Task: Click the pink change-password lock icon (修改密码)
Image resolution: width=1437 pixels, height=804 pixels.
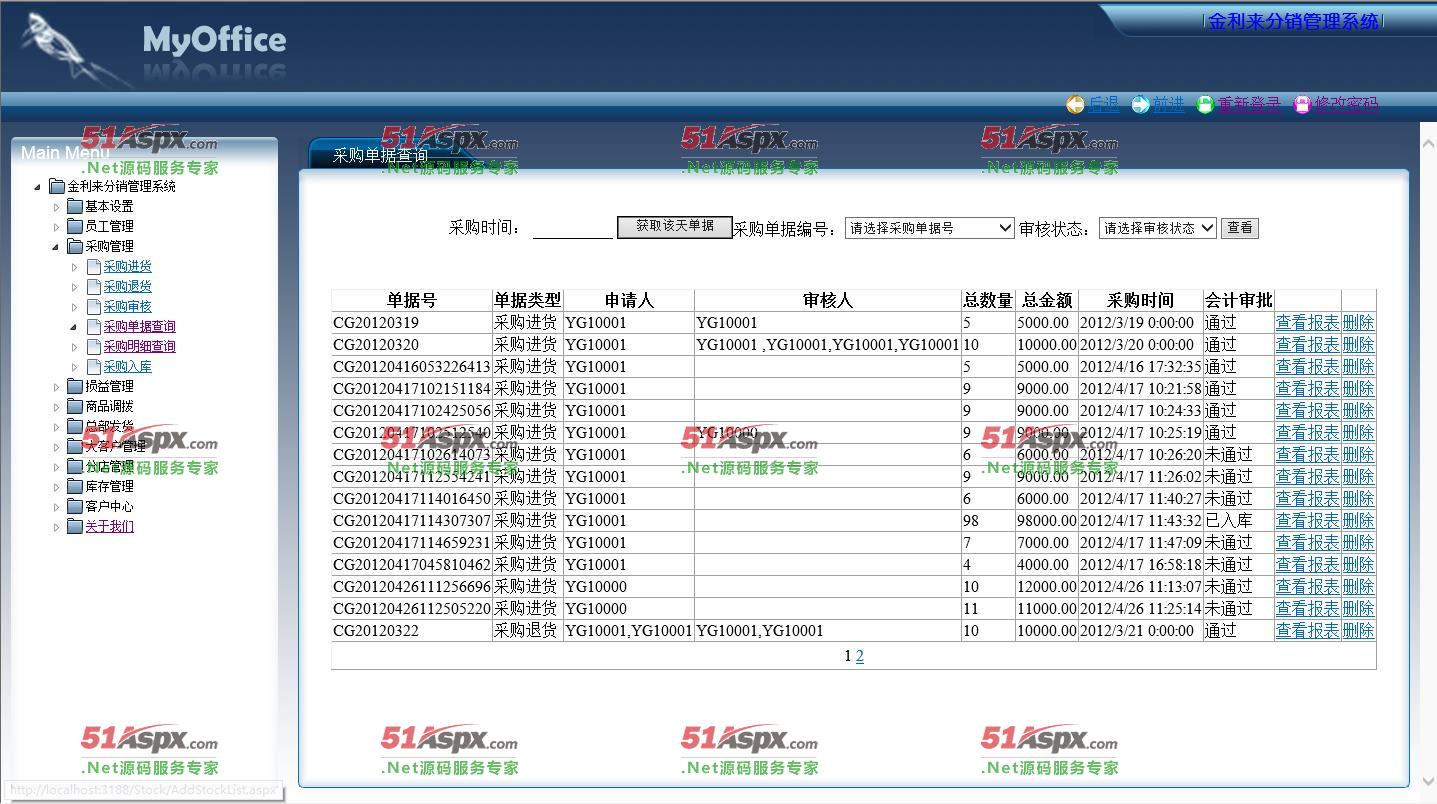Action: [1301, 104]
